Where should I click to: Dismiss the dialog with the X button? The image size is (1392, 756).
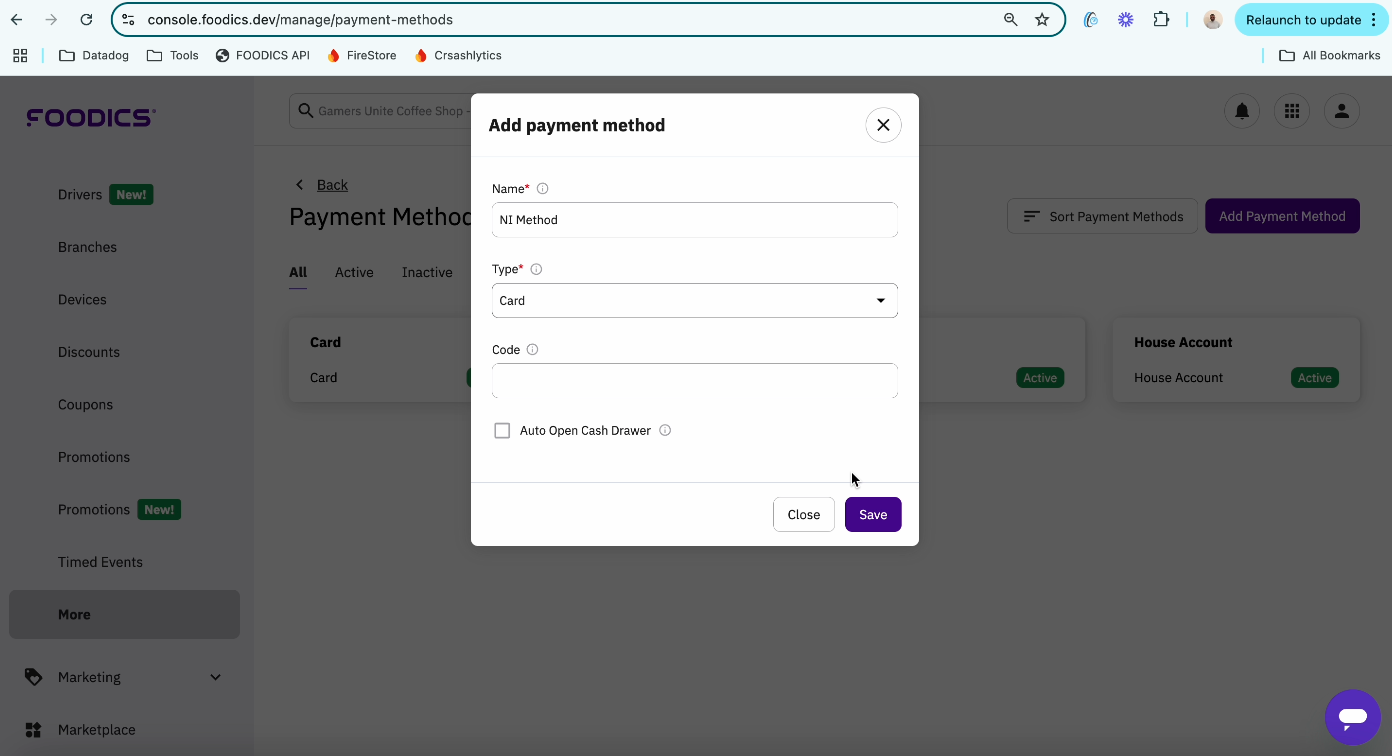coord(883,125)
